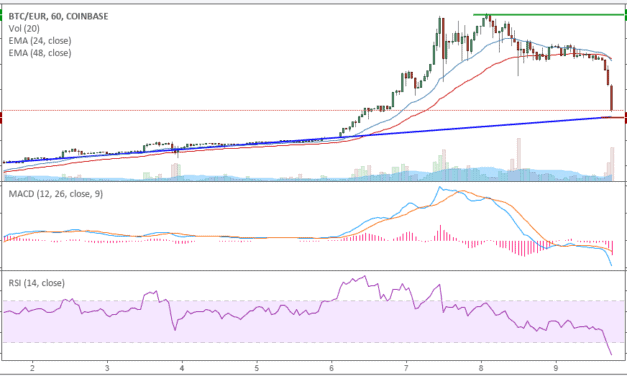Select the dotted red current price line
This screenshot has height=376, width=627.
pyautogui.click(x=313, y=110)
